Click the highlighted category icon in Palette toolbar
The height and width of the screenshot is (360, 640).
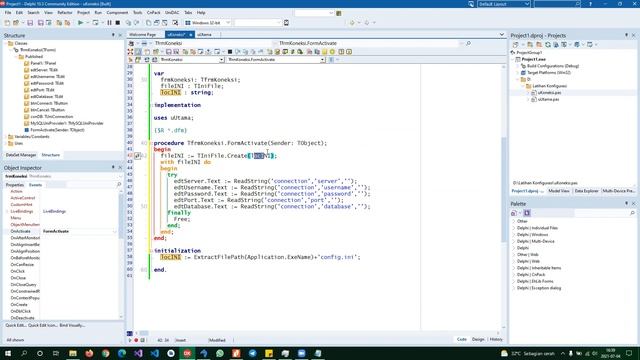click(527, 213)
